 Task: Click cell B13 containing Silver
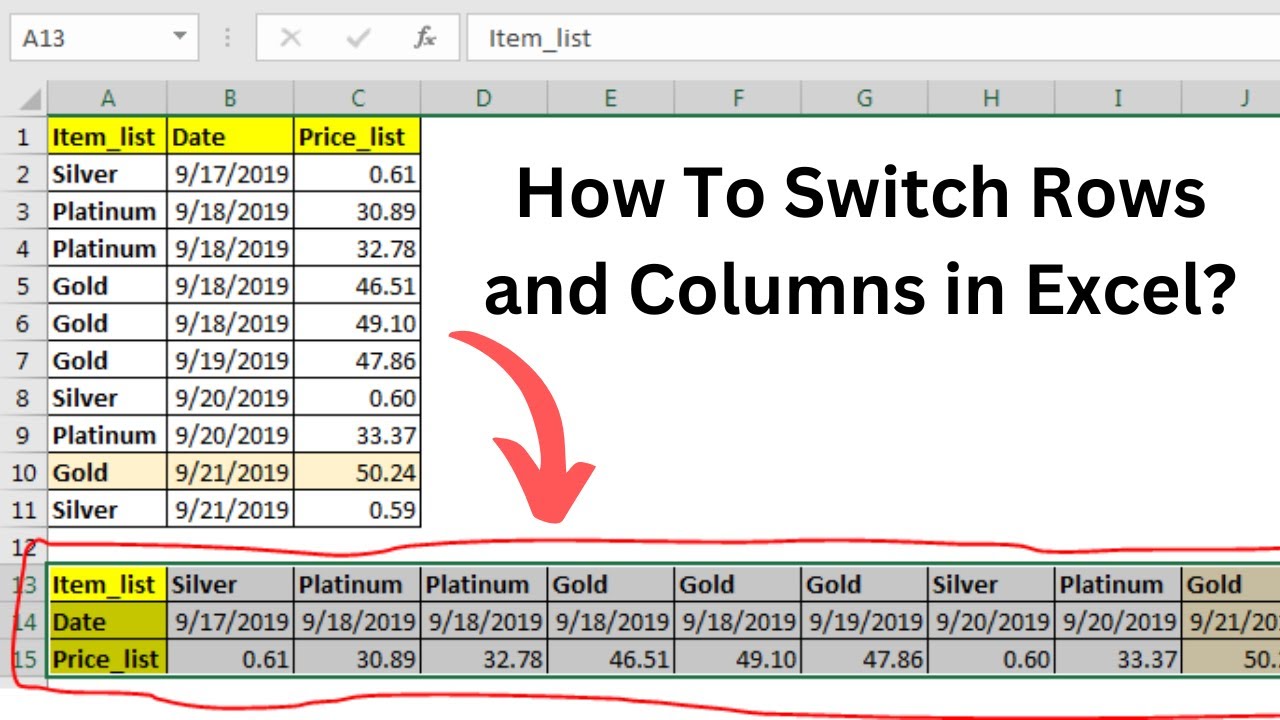(x=230, y=585)
